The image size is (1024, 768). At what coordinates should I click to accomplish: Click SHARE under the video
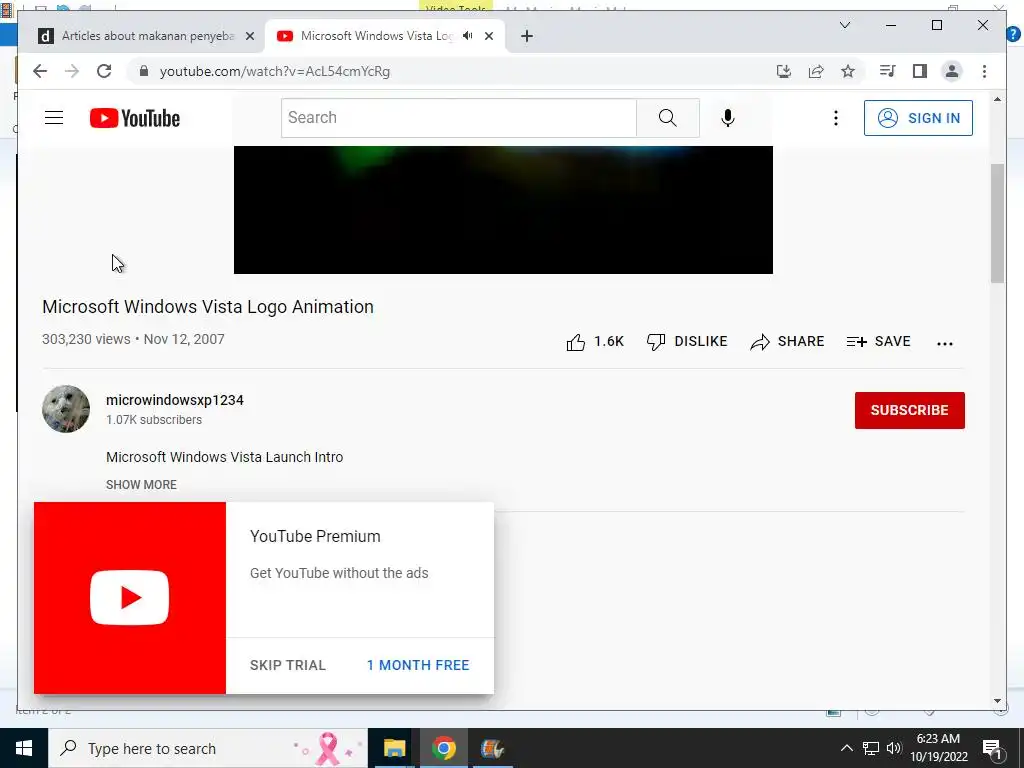pyautogui.click(x=787, y=342)
